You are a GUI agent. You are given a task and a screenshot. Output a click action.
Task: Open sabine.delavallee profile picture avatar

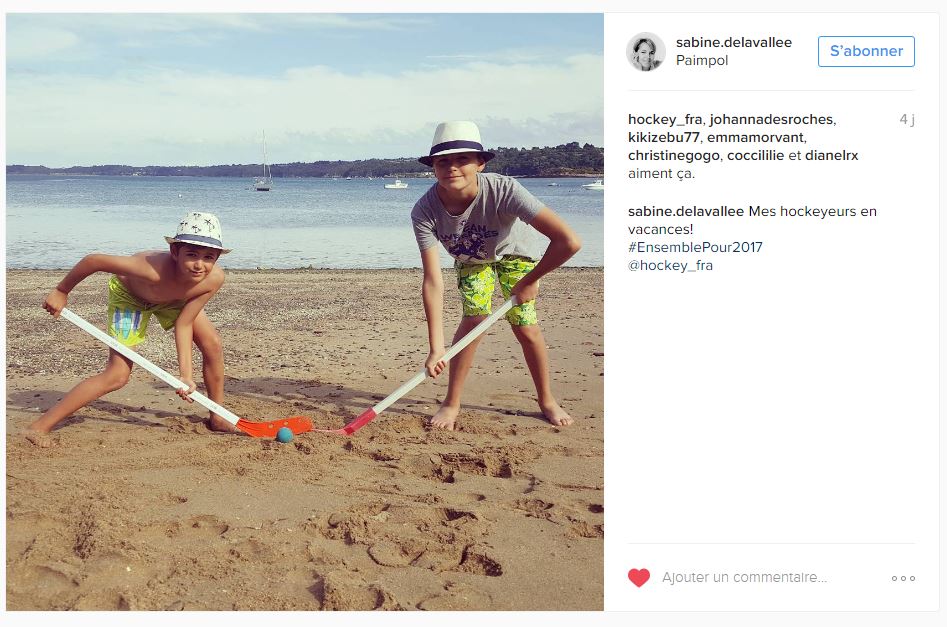coord(646,52)
